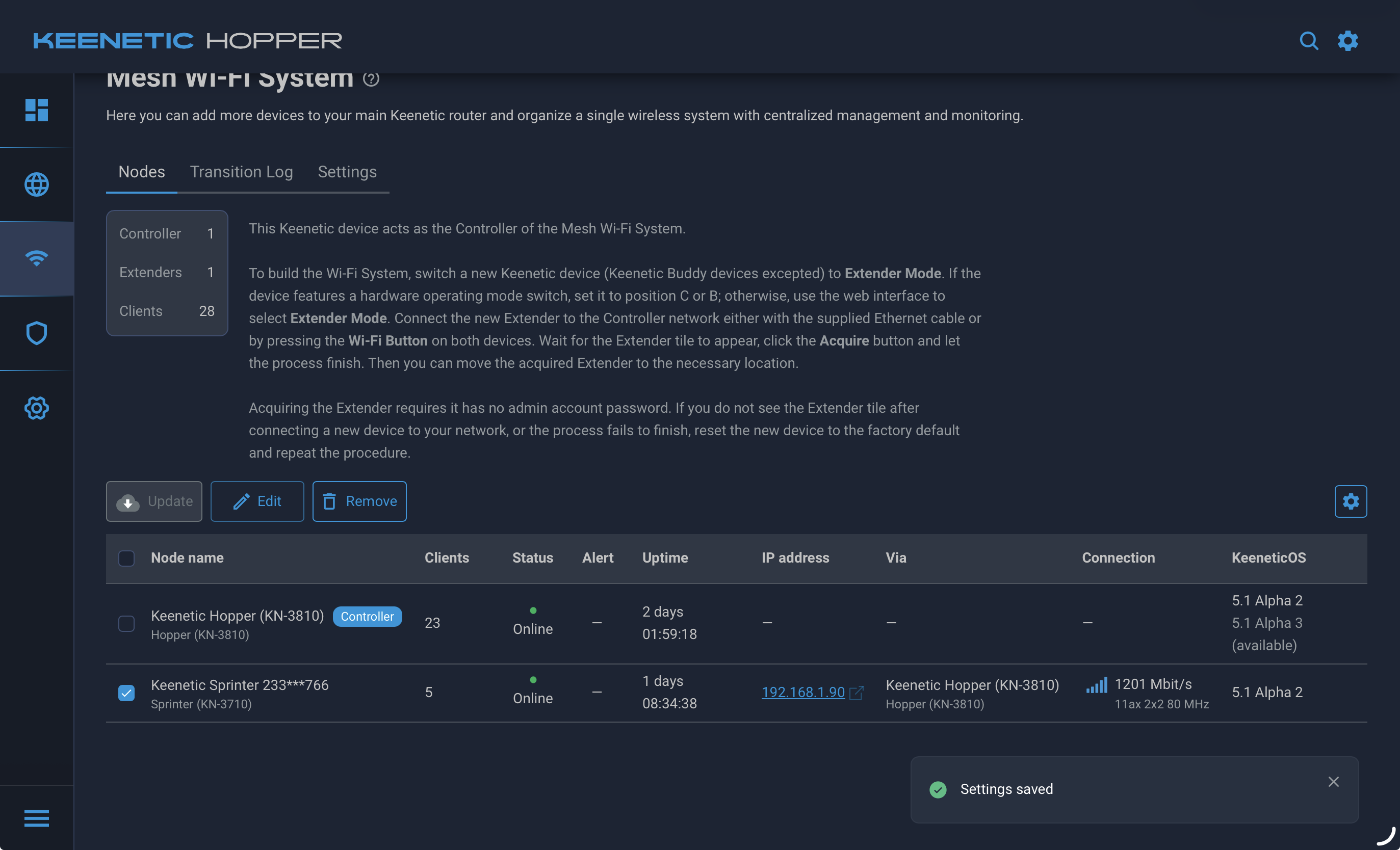Check the Keenetic Hopper controller row
Viewport: 1400px width, 850px height.
tap(126, 623)
